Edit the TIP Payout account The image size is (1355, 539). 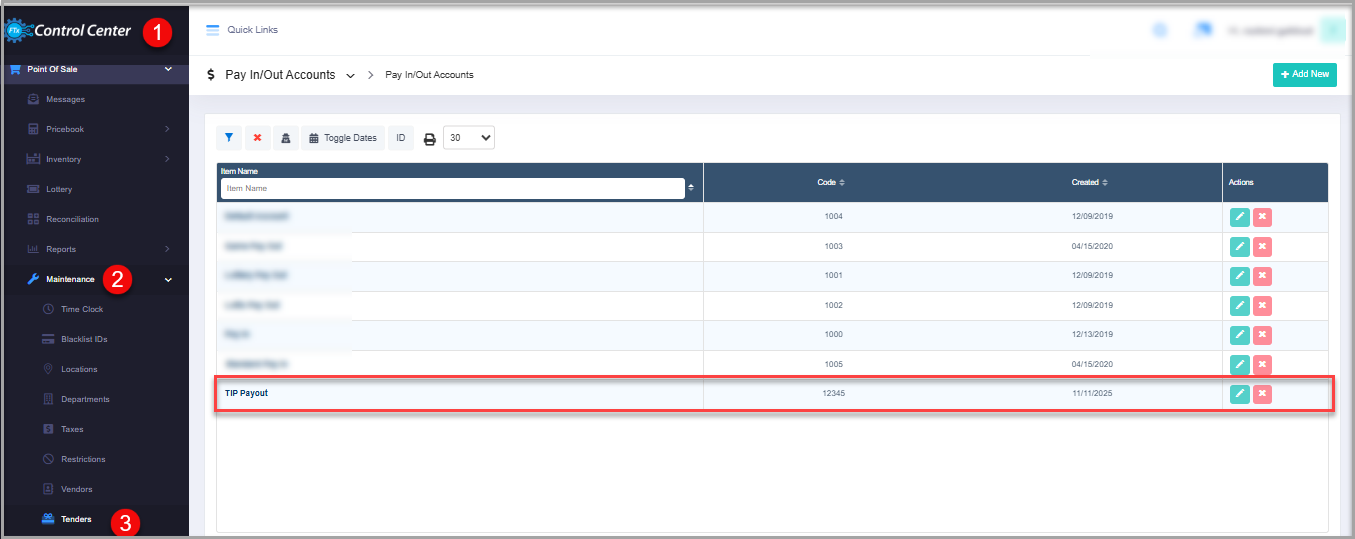(x=1239, y=394)
